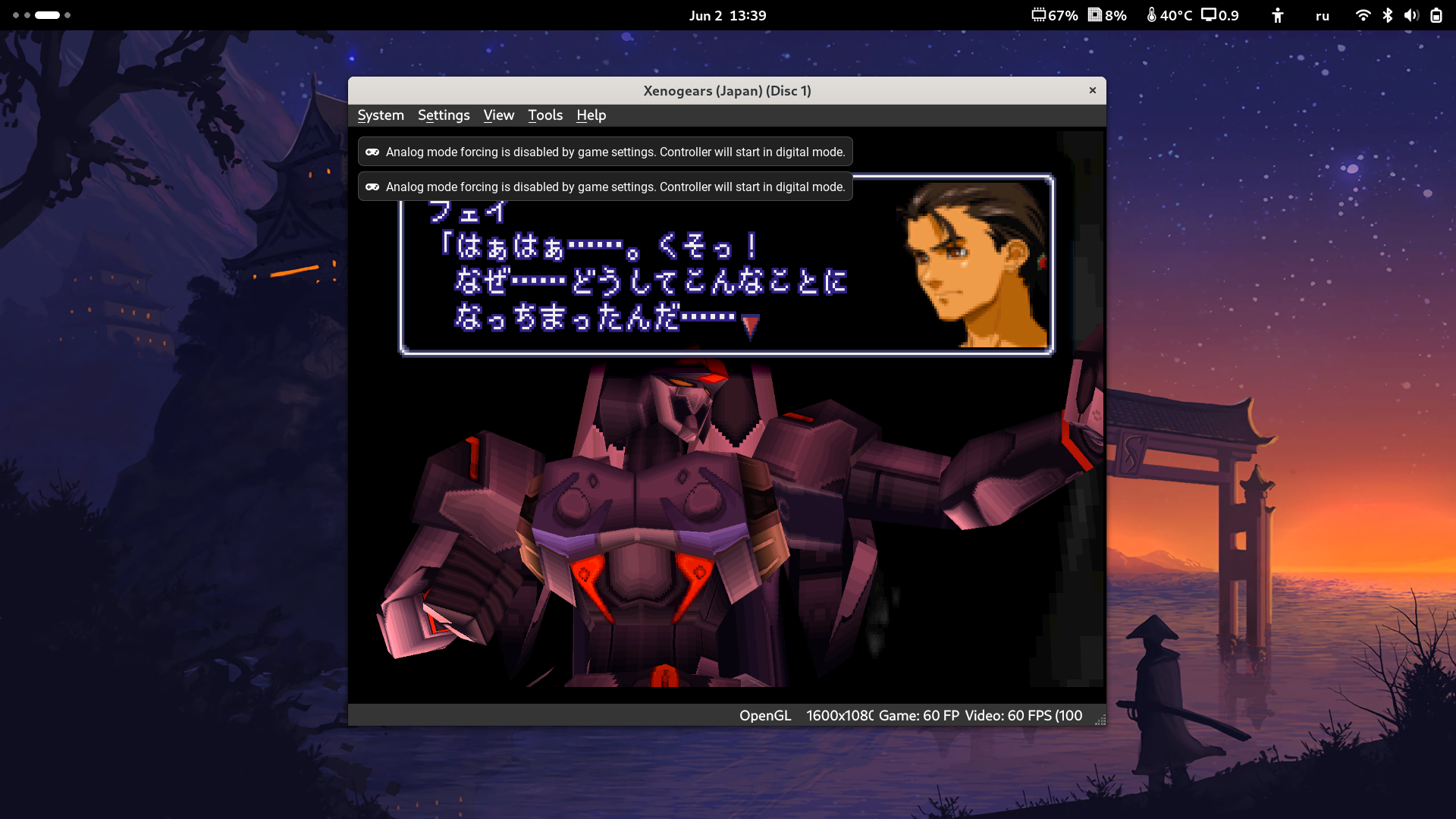Click the character portrait in dialogue box
This screenshot has width=1456, height=819.
974,265
